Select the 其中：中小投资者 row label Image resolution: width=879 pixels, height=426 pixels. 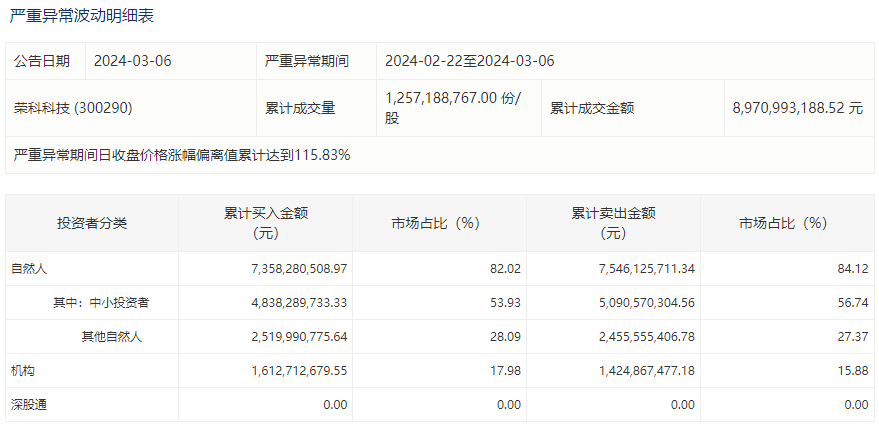tap(101, 303)
